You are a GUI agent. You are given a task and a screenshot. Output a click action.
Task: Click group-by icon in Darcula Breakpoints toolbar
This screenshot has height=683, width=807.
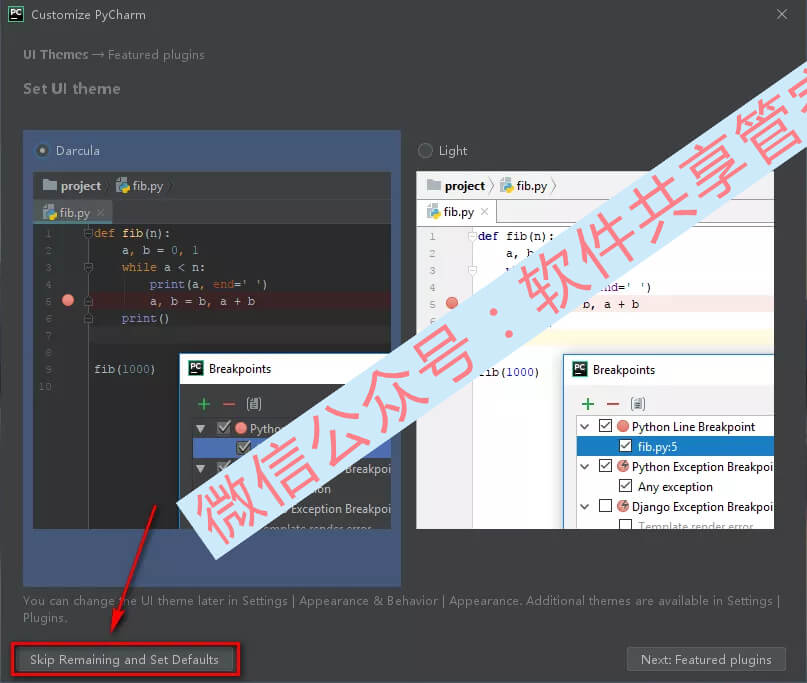point(254,404)
